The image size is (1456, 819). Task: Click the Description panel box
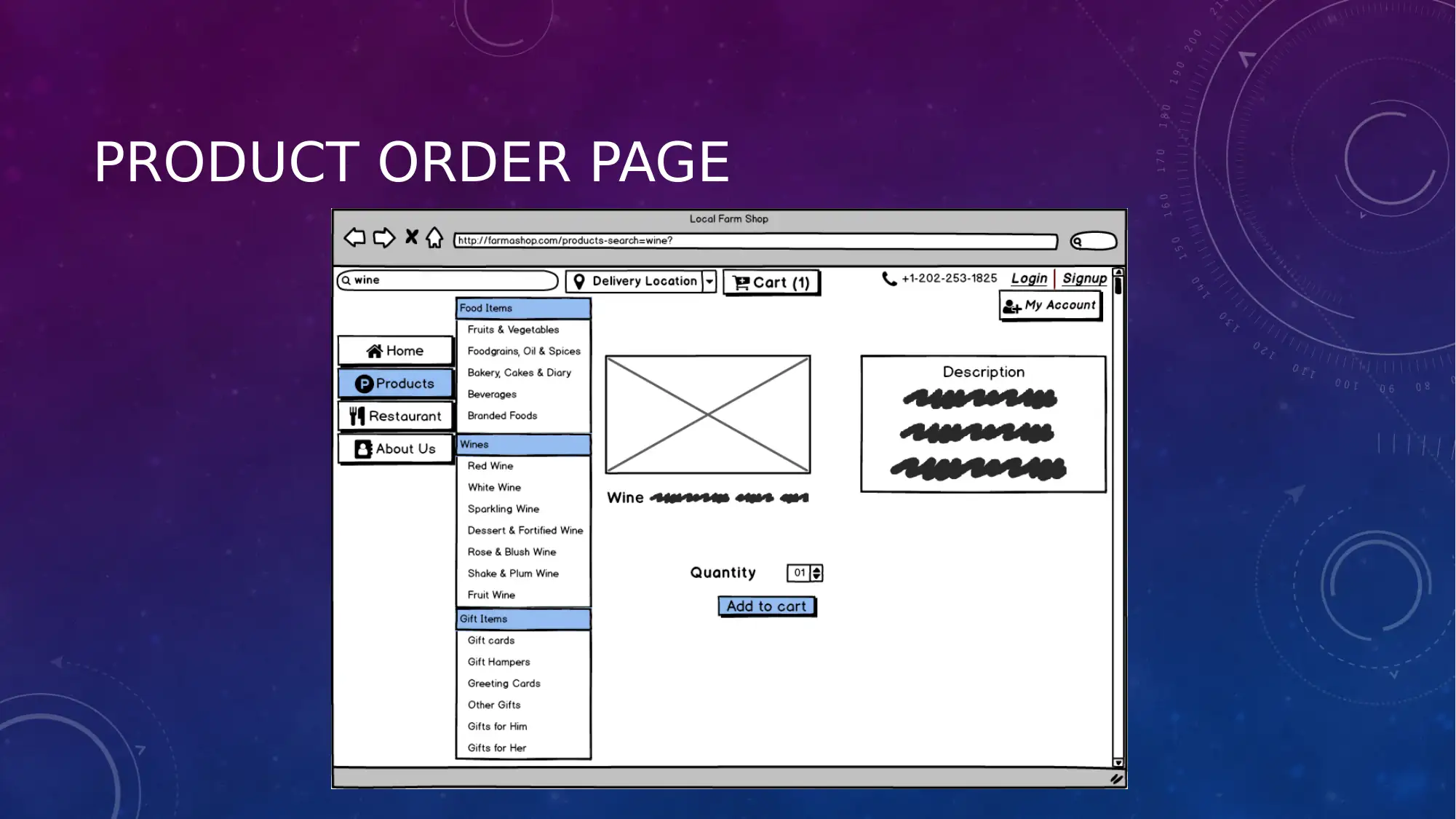click(984, 424)
